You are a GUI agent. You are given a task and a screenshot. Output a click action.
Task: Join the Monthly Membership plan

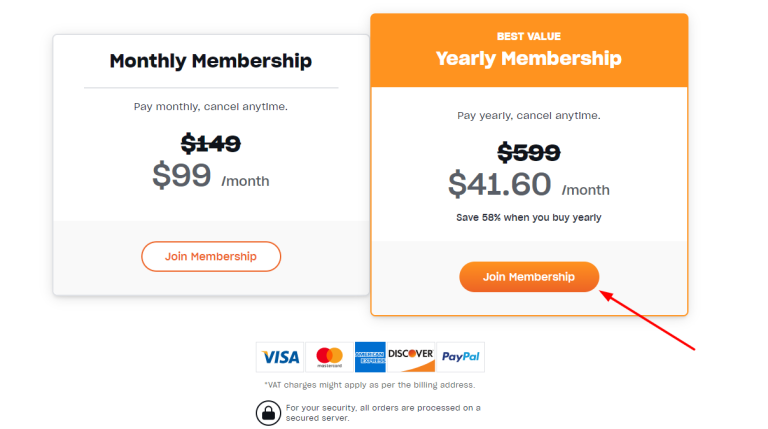pyautogui.click(x=211, y=257)
